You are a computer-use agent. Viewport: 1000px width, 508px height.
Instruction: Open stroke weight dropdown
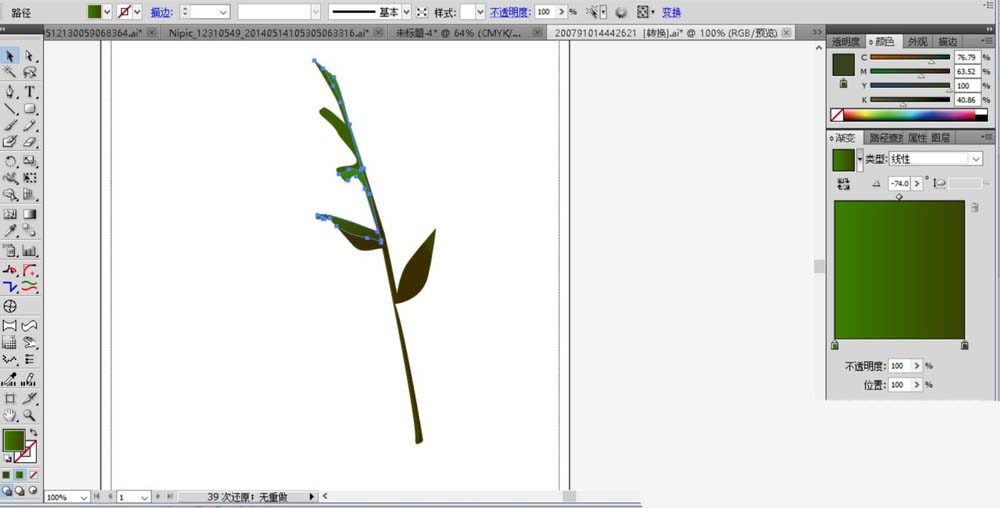pos(223,11)
